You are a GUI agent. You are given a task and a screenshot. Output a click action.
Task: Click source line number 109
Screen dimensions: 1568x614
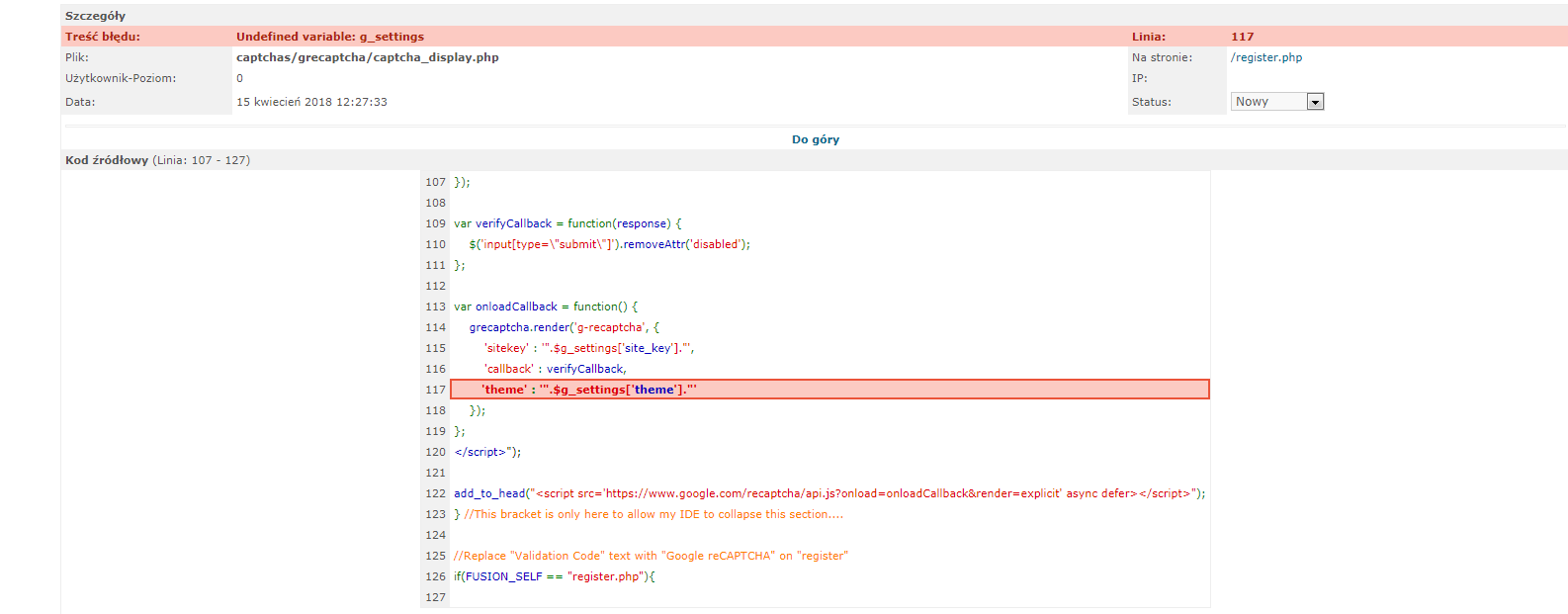[x=436, y=223]
